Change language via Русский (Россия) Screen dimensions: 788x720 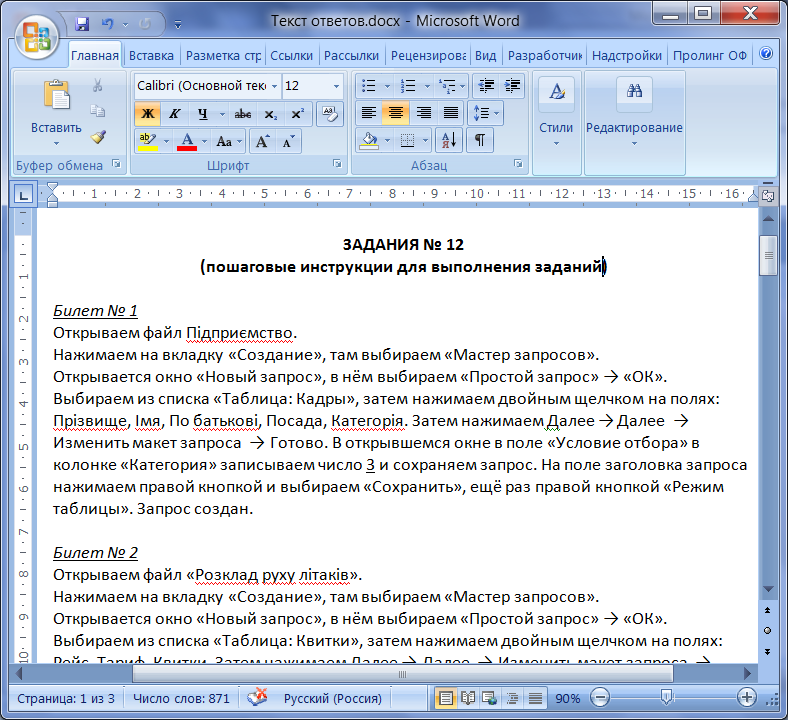(x=333, y=698)
